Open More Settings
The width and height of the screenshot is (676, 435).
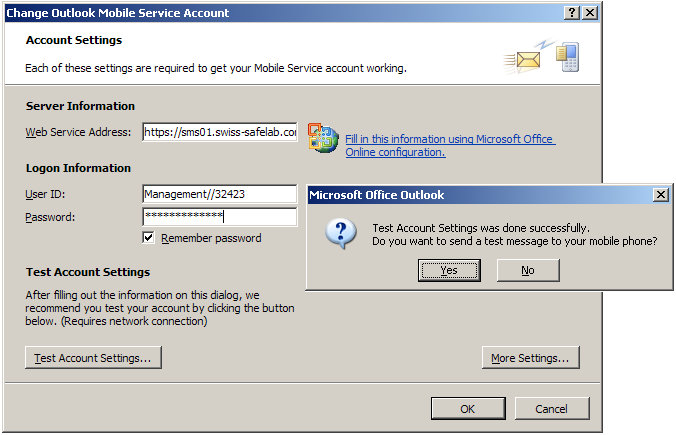[530, 358]
